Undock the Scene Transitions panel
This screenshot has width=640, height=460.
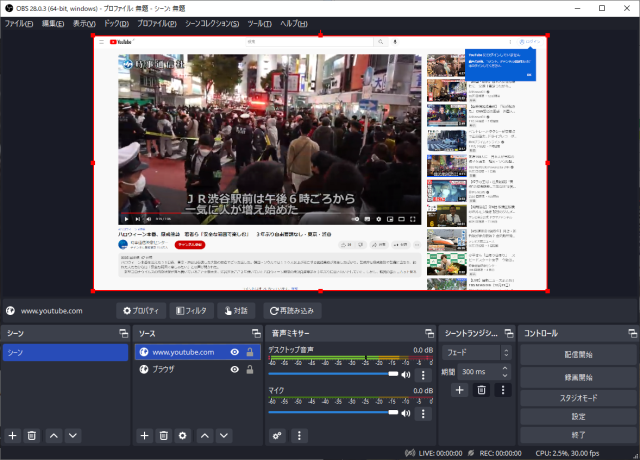[509, 333]
